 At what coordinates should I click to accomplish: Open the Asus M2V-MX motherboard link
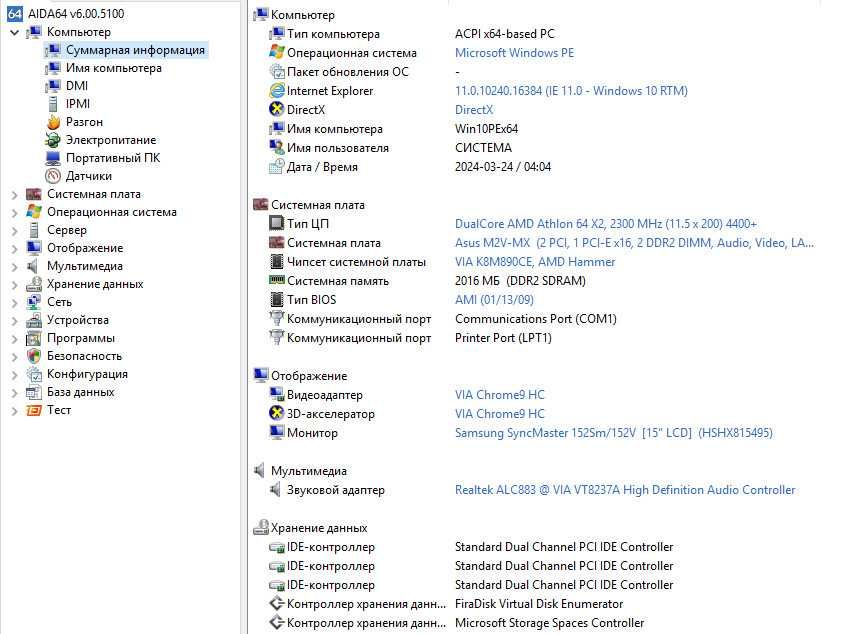tap(635, 243)
